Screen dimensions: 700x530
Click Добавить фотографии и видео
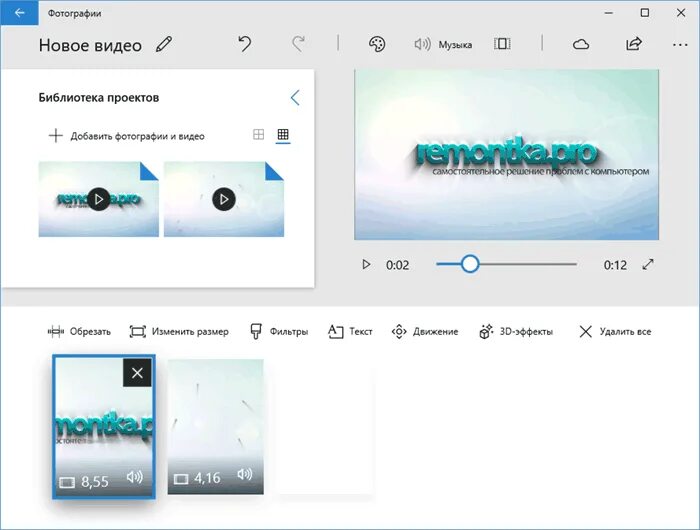coord(126,136)
